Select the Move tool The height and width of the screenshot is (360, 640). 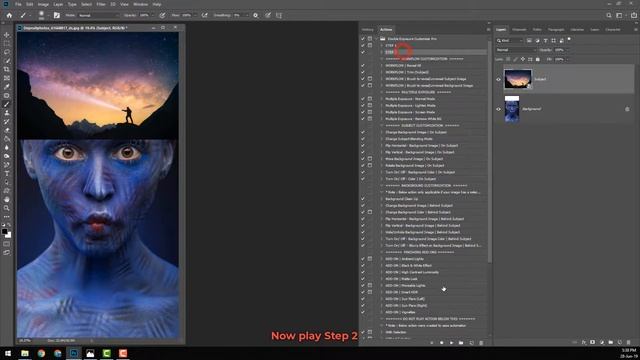pyautogui.click(x=7, y=35)
